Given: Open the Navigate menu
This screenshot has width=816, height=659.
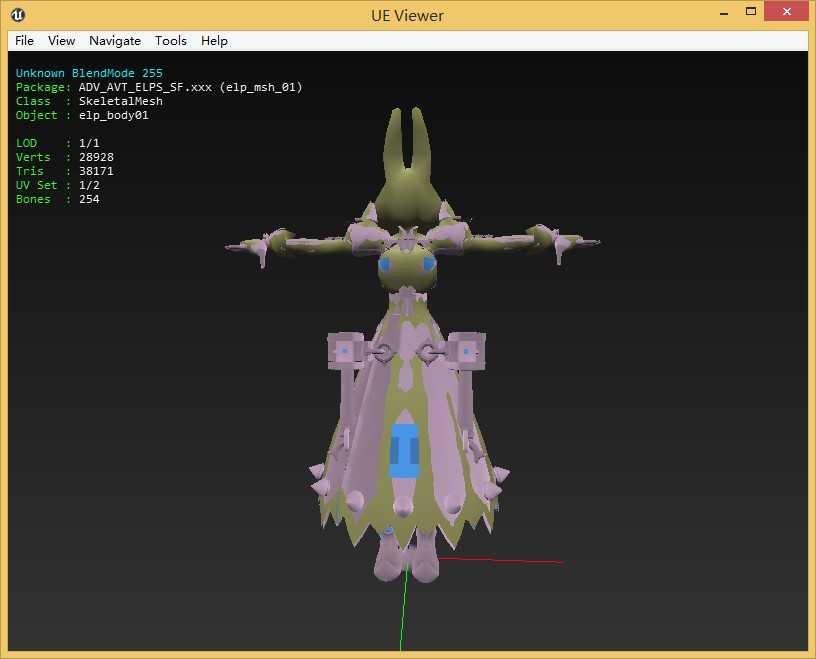Looking at the screenshot, I should pyautogui.click(x=115, y=41).
